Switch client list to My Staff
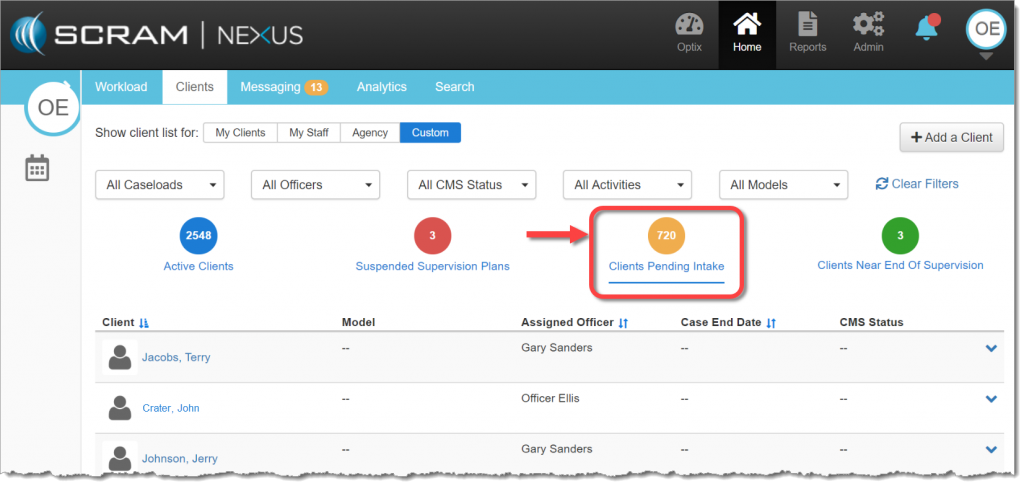1024x486 pixels. click(308, 133)
